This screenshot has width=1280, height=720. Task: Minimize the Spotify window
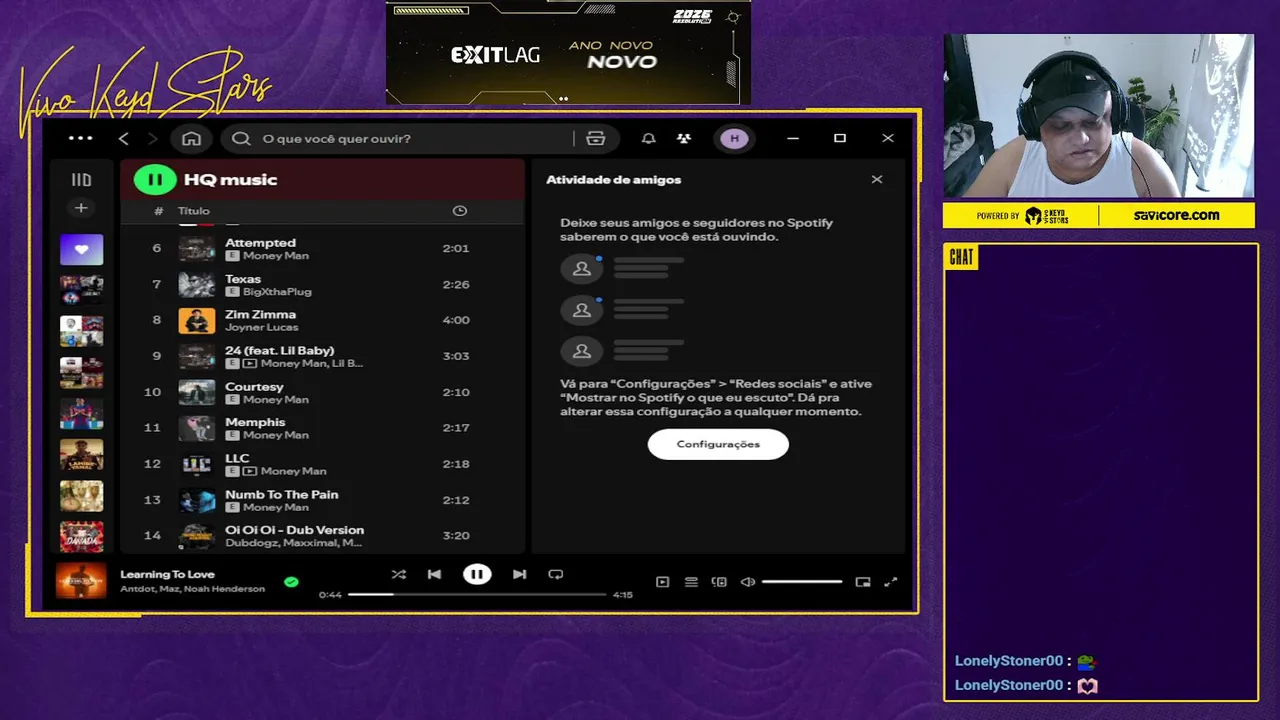[x=792, y=138]
